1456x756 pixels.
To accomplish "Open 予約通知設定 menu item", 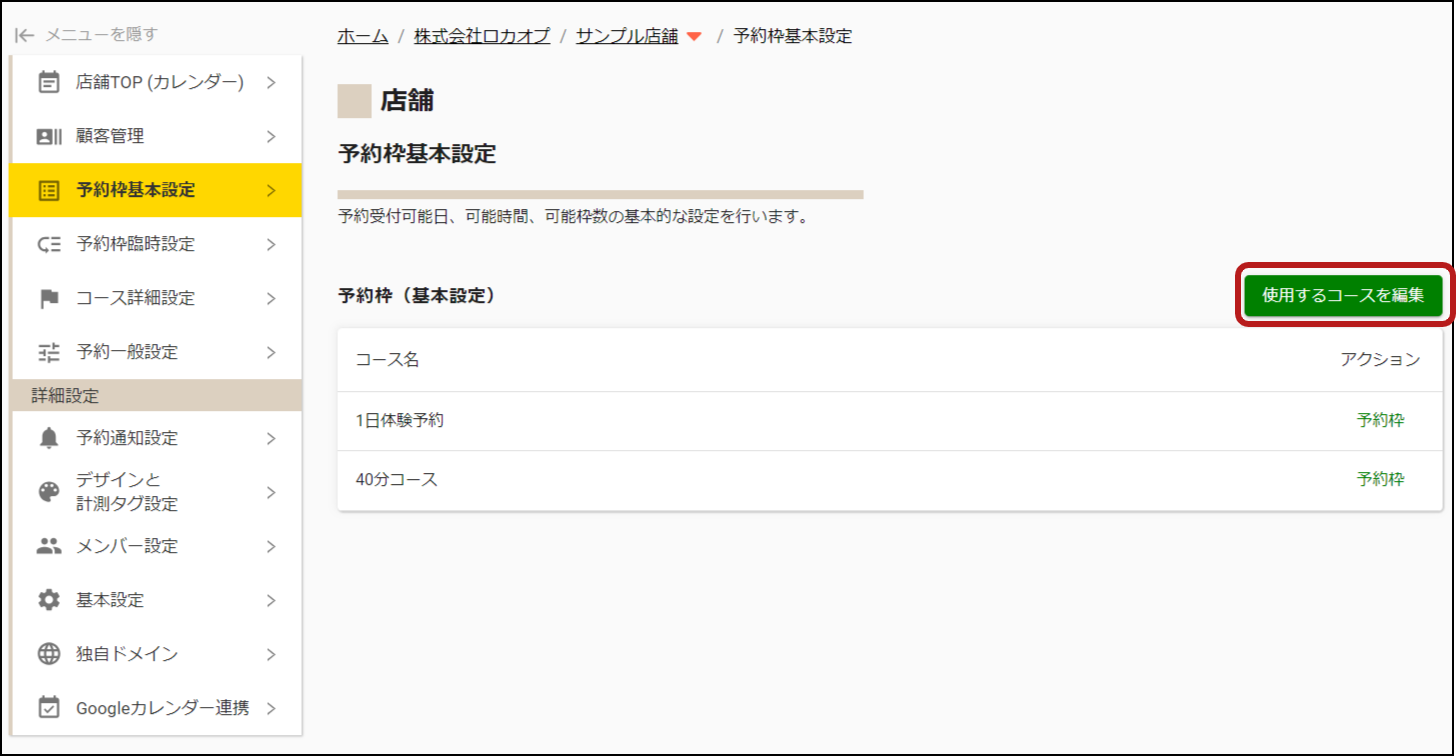I will pos(156,438).
